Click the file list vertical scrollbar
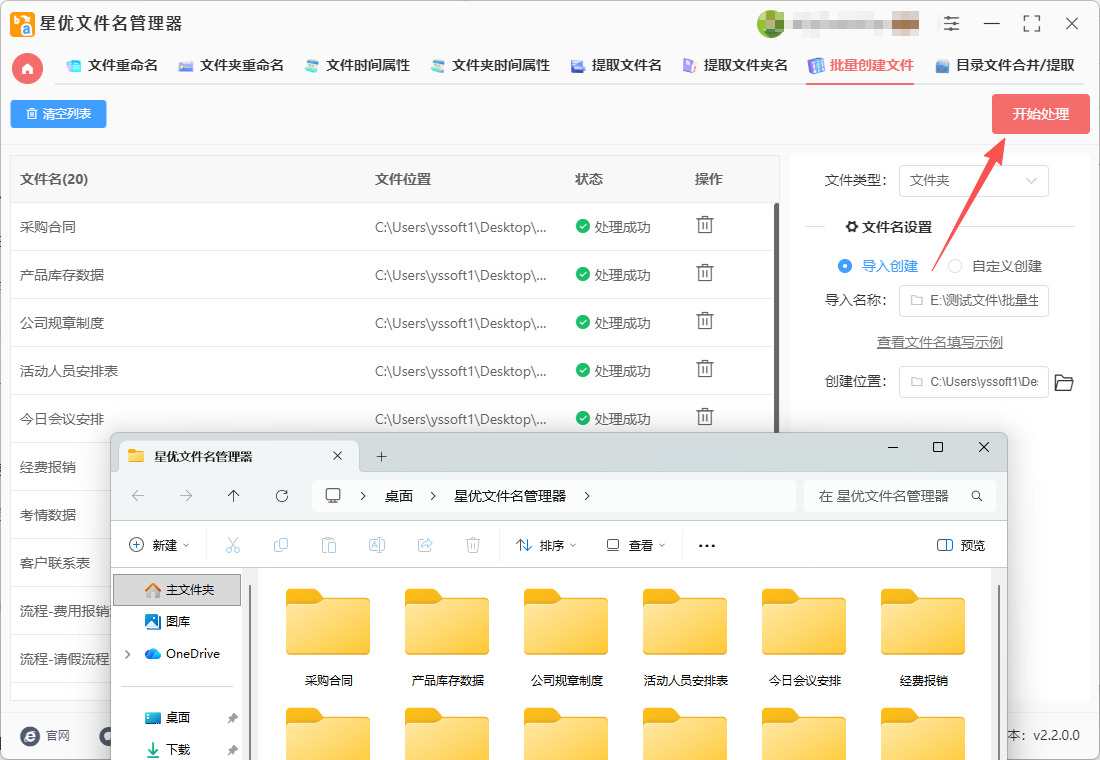 [776, 317]
